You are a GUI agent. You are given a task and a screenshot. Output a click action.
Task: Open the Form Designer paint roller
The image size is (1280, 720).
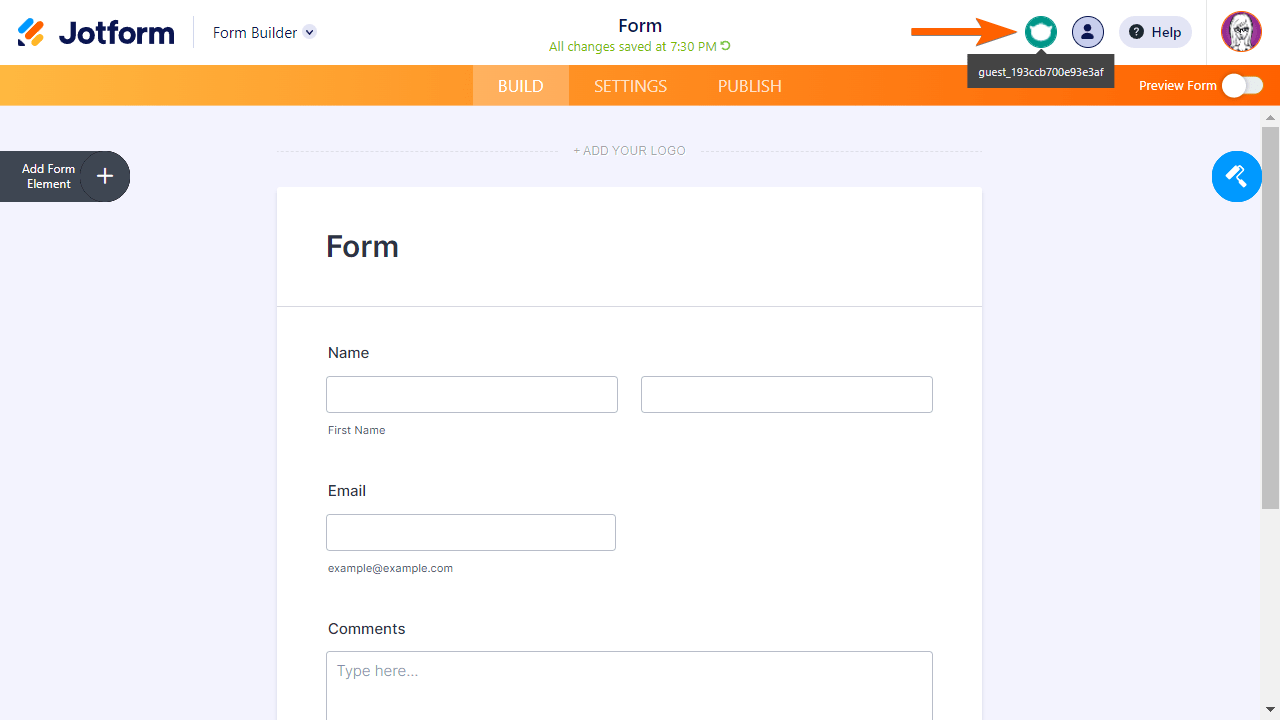pyautogui.click(x=1237, y=177)
